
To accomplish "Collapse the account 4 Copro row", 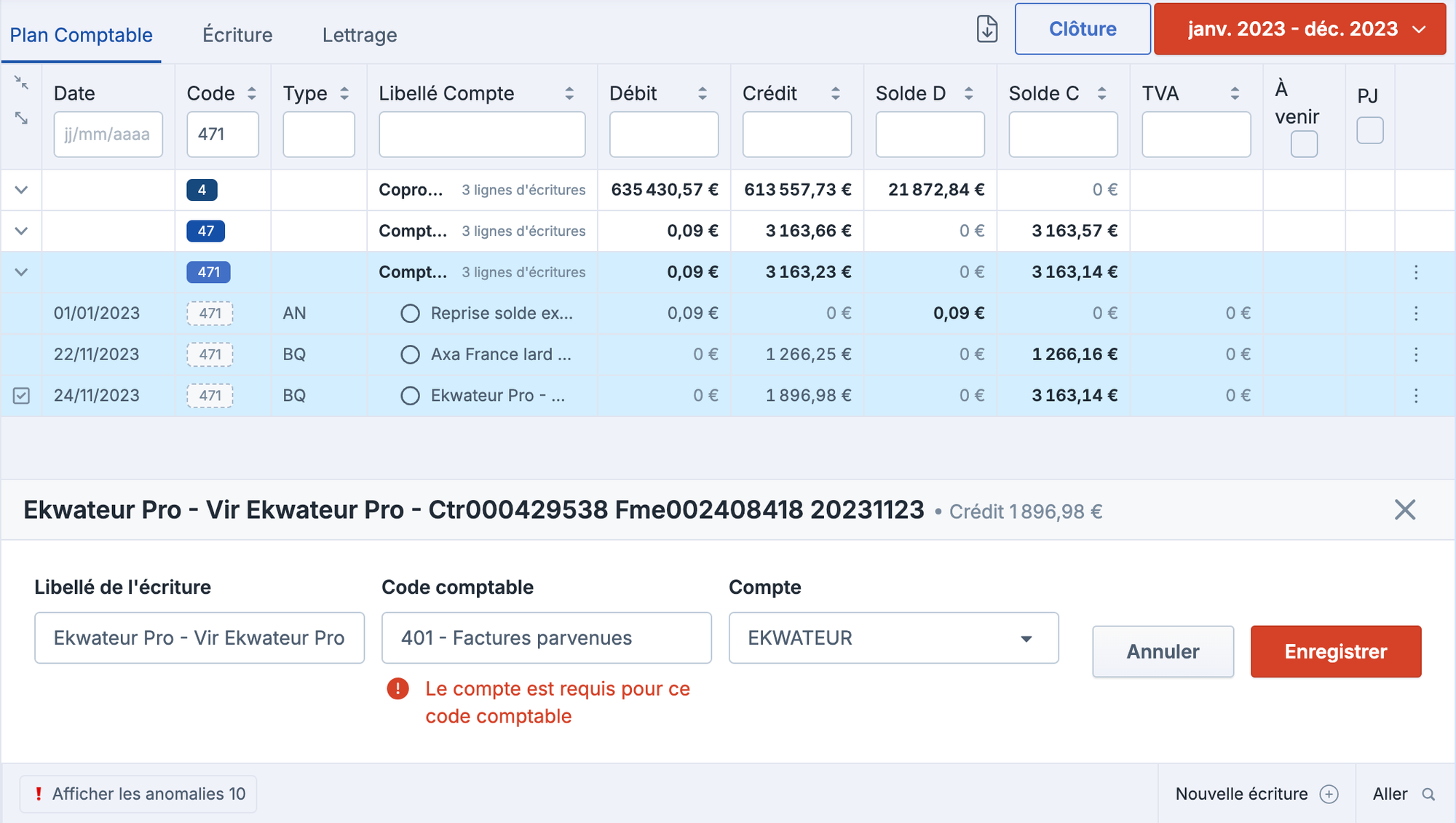I will tap(21, 190).
